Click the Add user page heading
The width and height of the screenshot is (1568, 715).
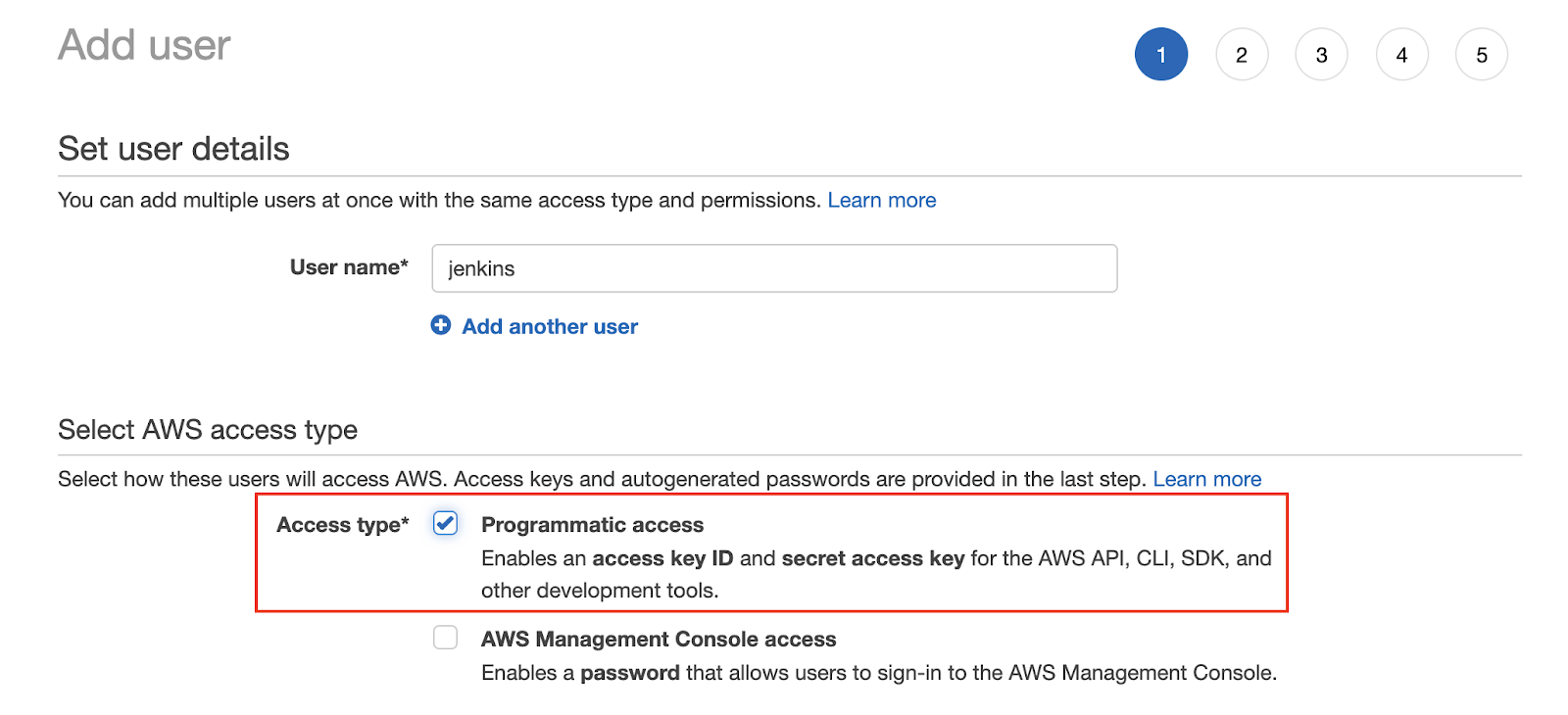click(x=144, y=45)
